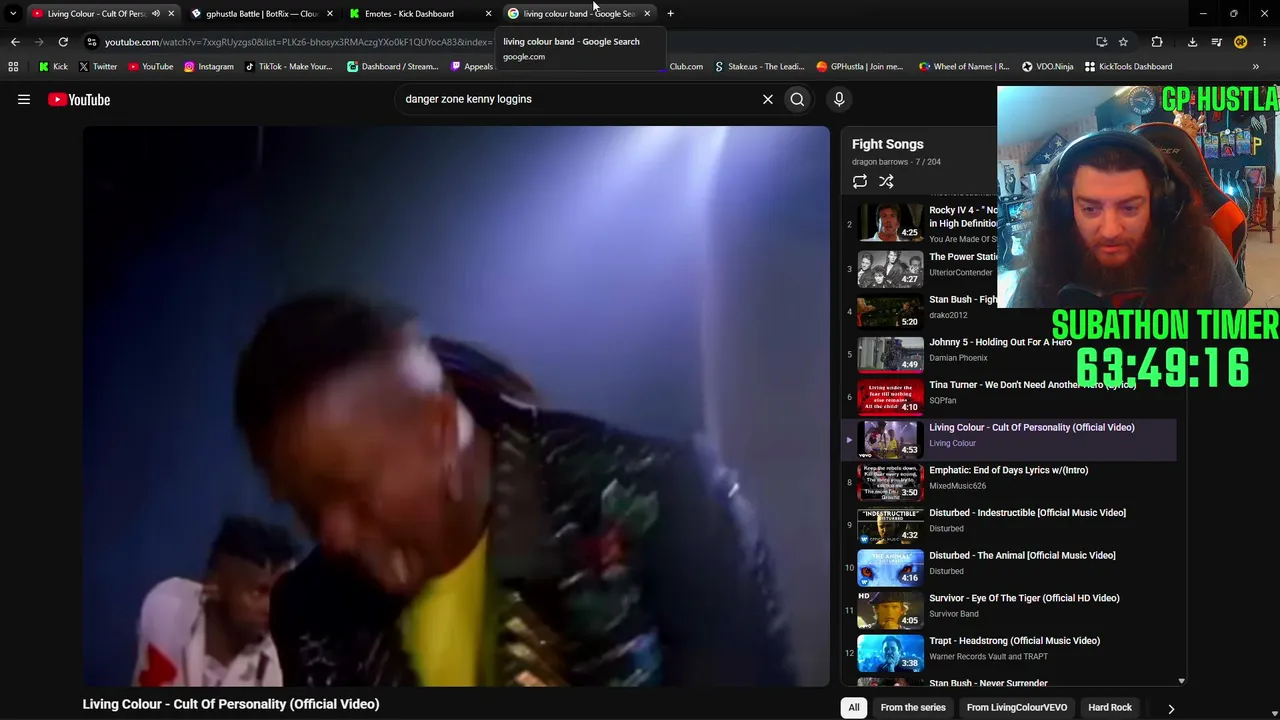Open the Kick bookmark
The height and width of the screenshot is (720, 1280).
click(x=53, y=67)
